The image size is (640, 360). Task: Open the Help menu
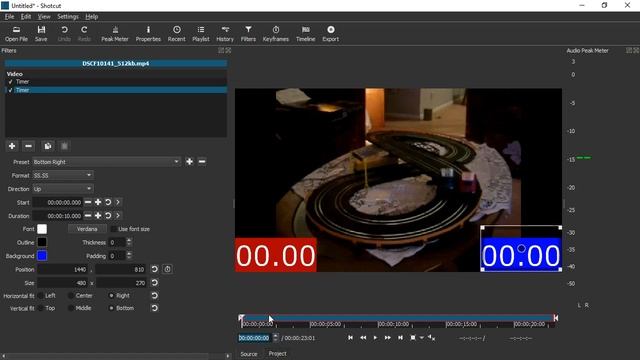[92, 17]
